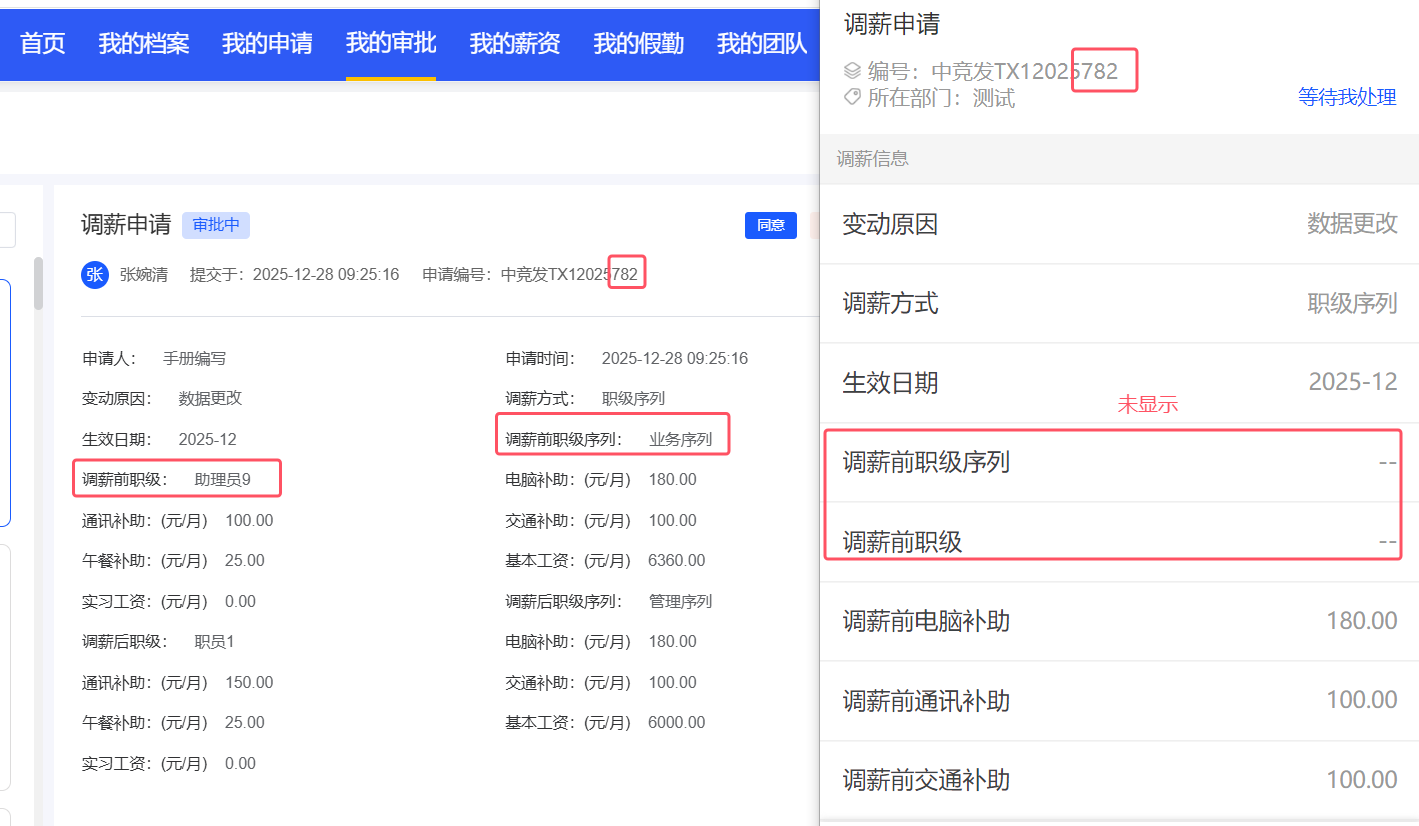Click the left panel vertical scrollbar
Viewport: 1419px width, 826px height.
tap(38, 284)
